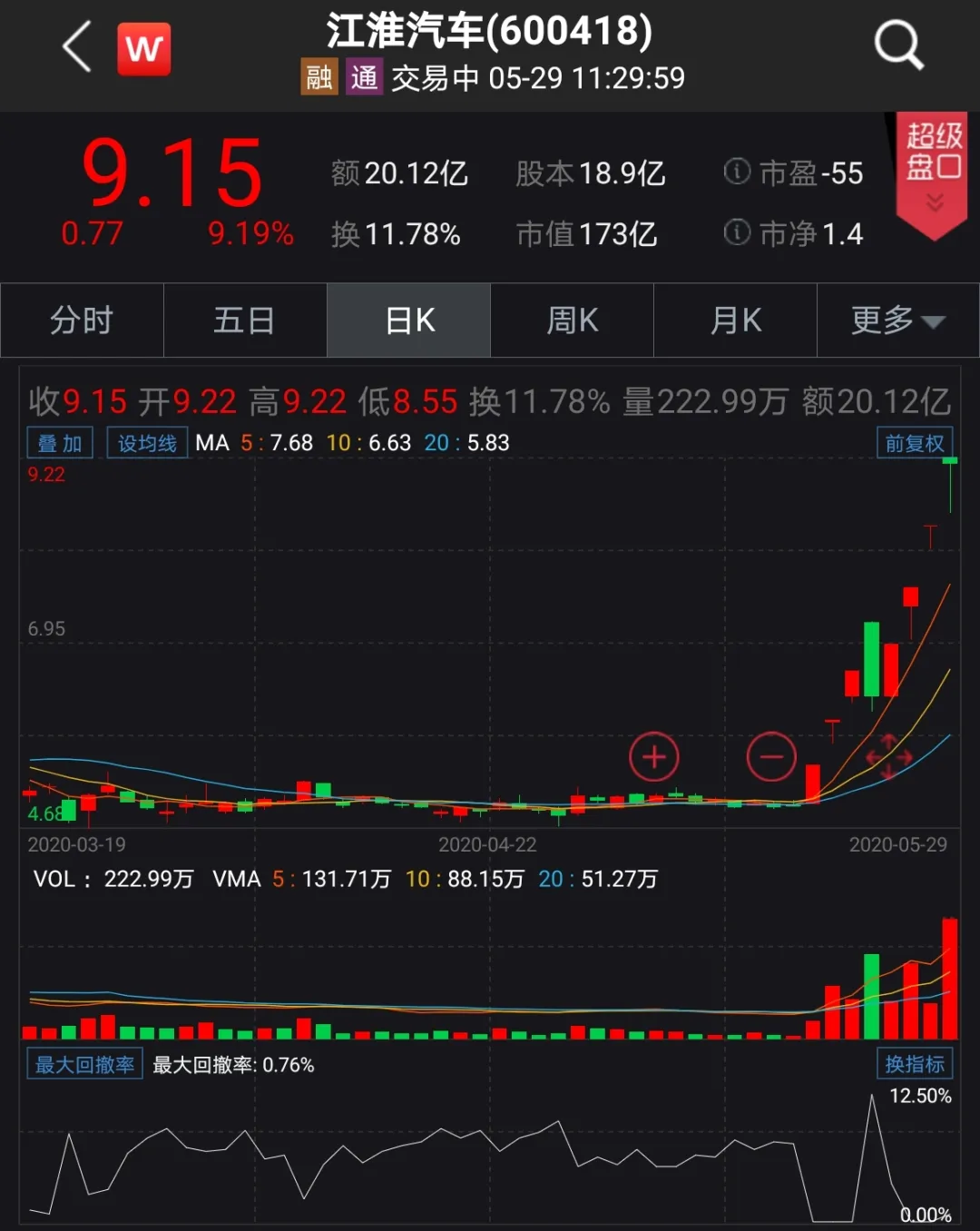The image size is (980, 1231).
Task: Tap the info icon beside 市净
Action: [x=736, y=233]
